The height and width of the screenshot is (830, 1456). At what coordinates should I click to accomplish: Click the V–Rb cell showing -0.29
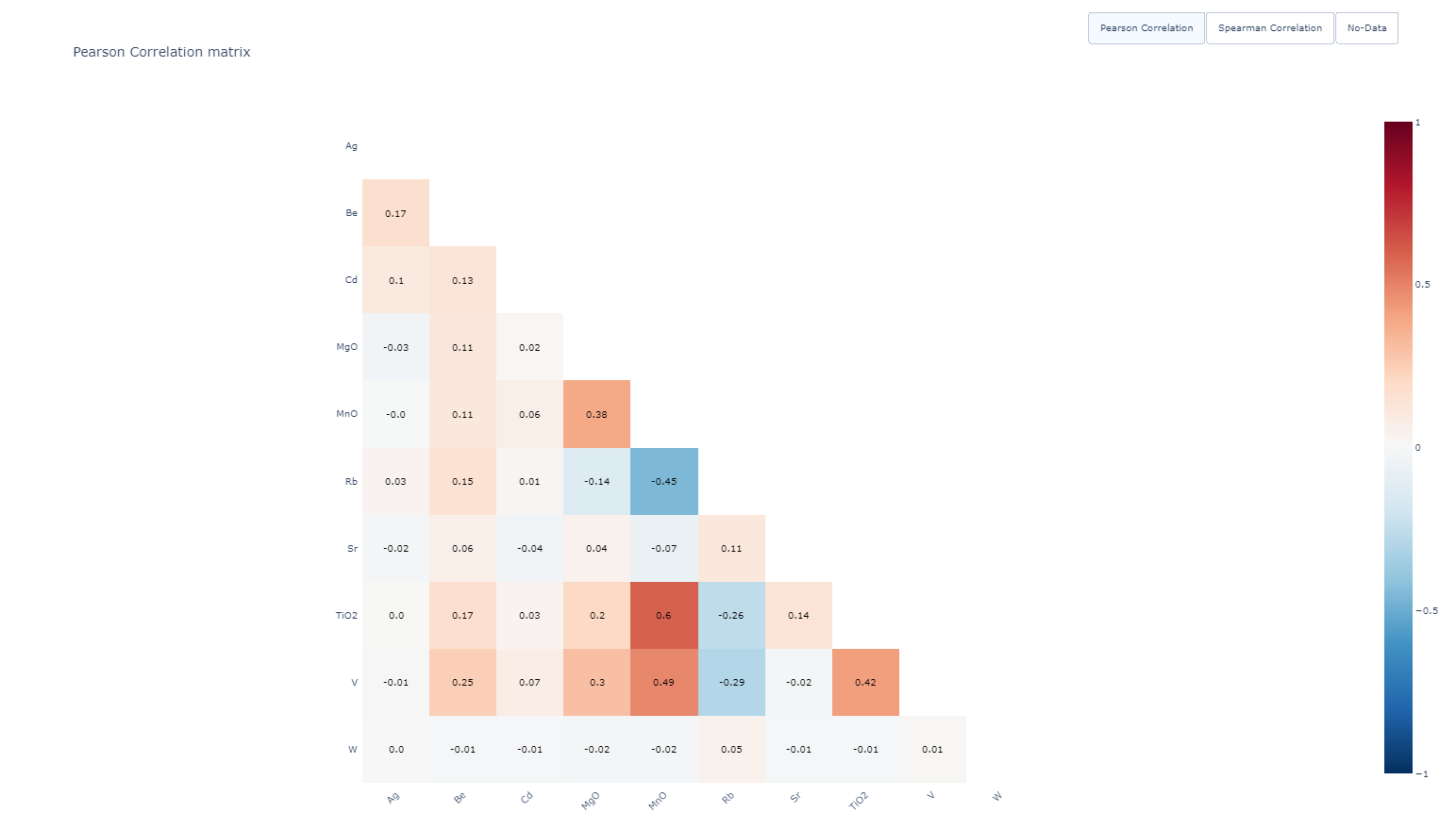coord(731,682)
